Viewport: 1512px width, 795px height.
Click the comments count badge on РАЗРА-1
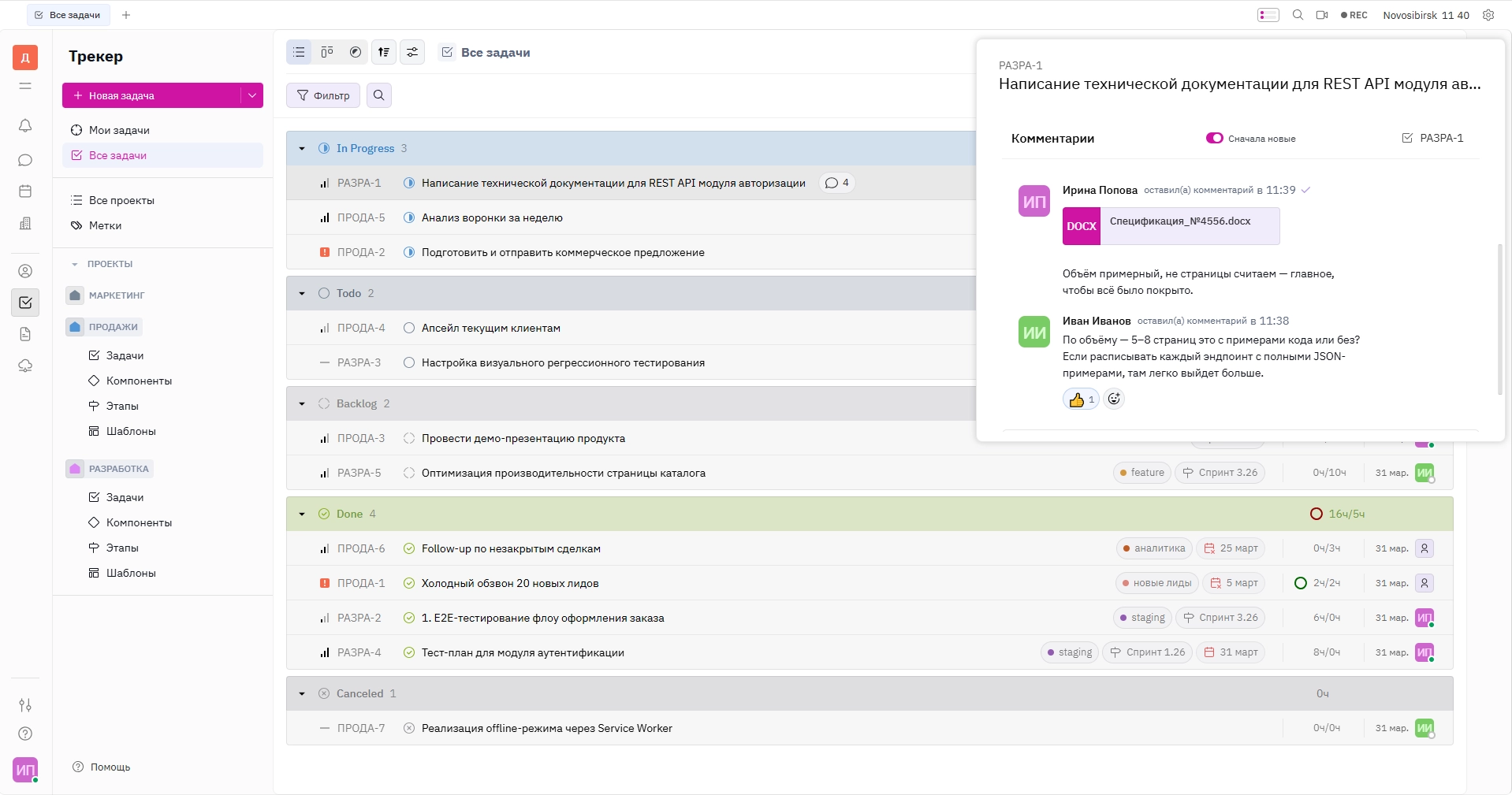(837, 183)
